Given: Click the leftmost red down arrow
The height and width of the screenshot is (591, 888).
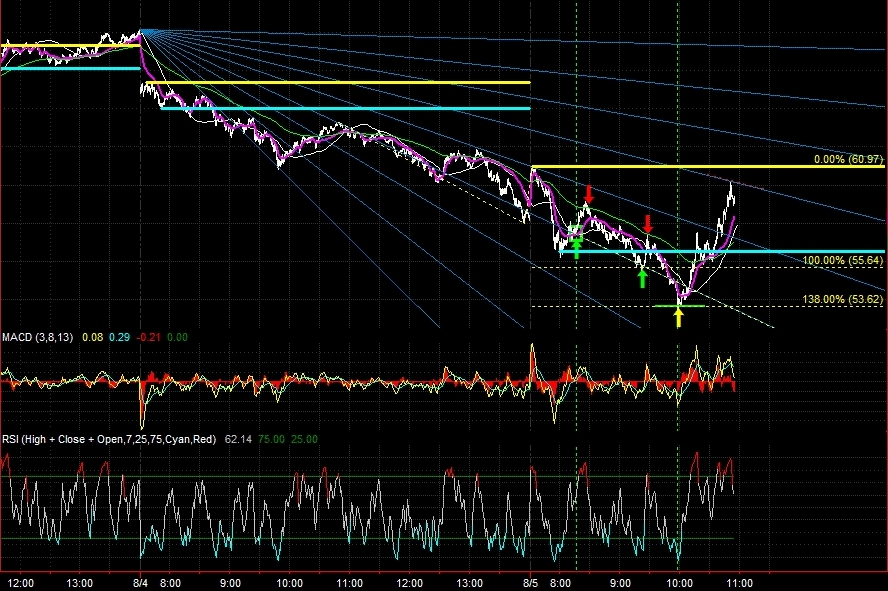Looking at the screenshot, I should [x=590, y=193].
